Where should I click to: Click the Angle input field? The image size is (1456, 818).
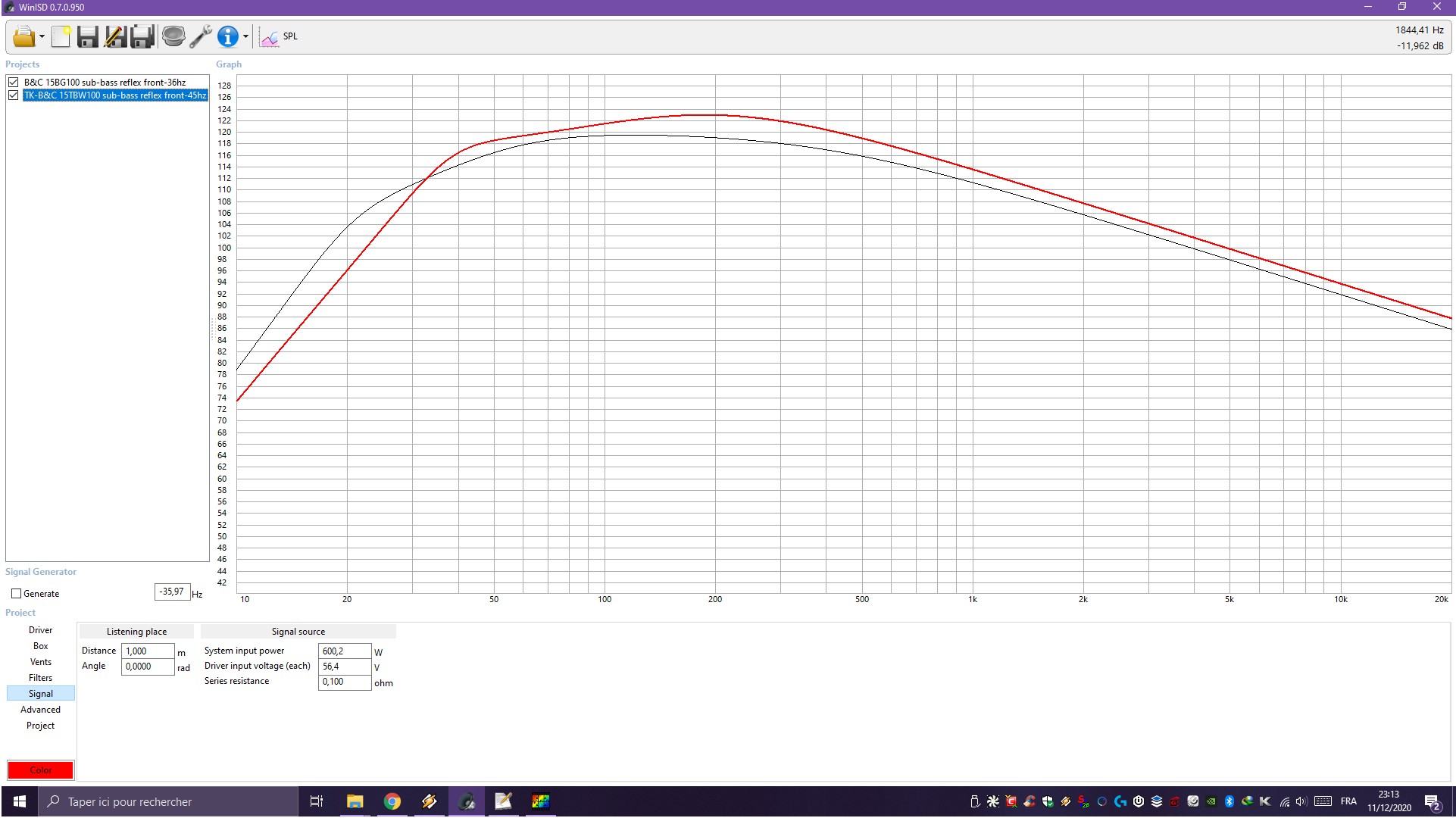tap(148, 667)
